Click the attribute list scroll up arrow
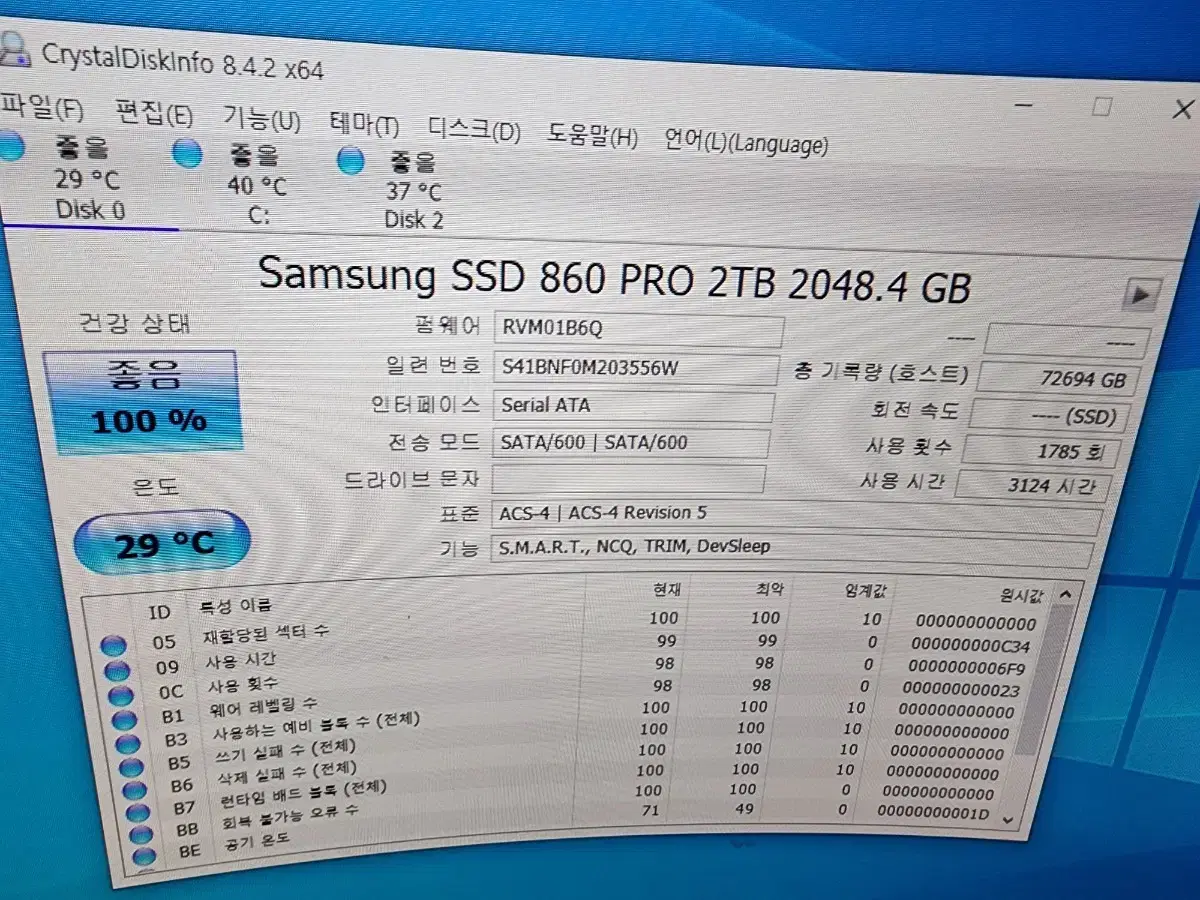The height and width of the screenshot is (900, 1200). pos(1066,596)
